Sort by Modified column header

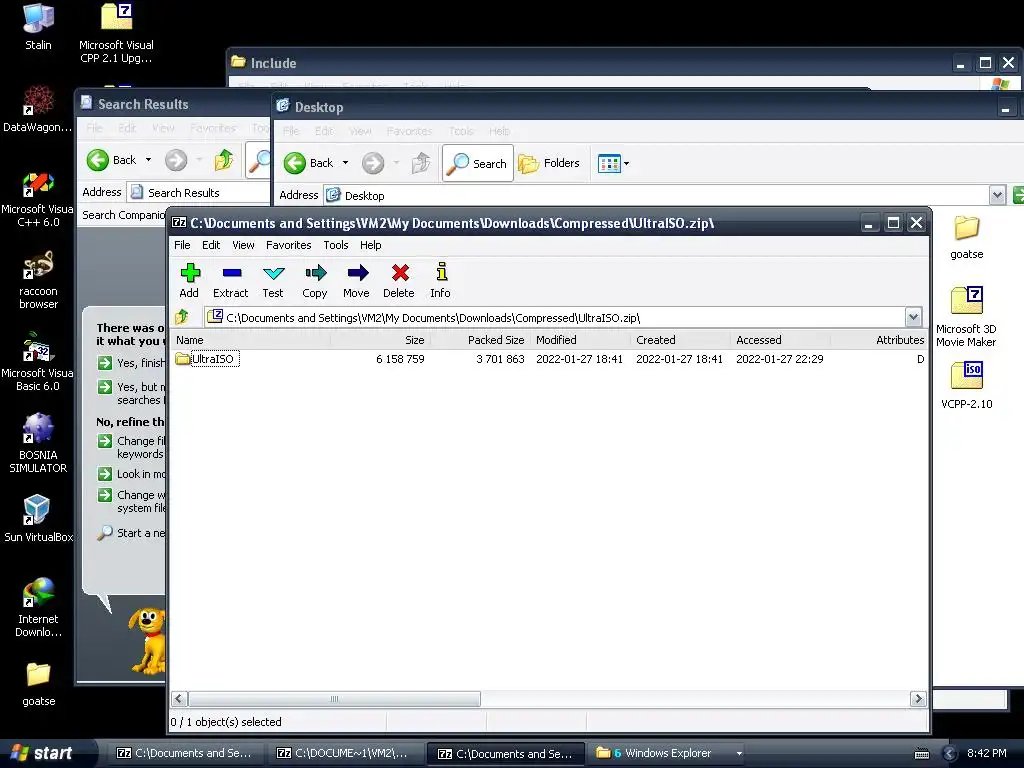pos(581,340)
